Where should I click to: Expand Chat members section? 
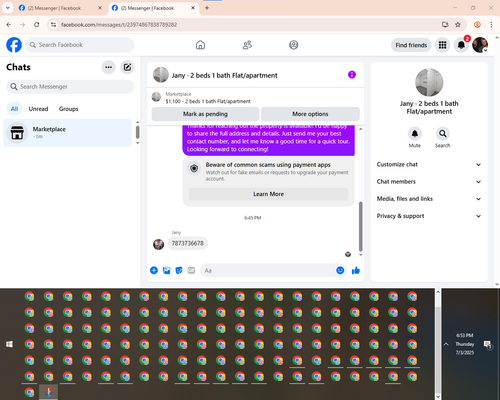tap(429, 182)
